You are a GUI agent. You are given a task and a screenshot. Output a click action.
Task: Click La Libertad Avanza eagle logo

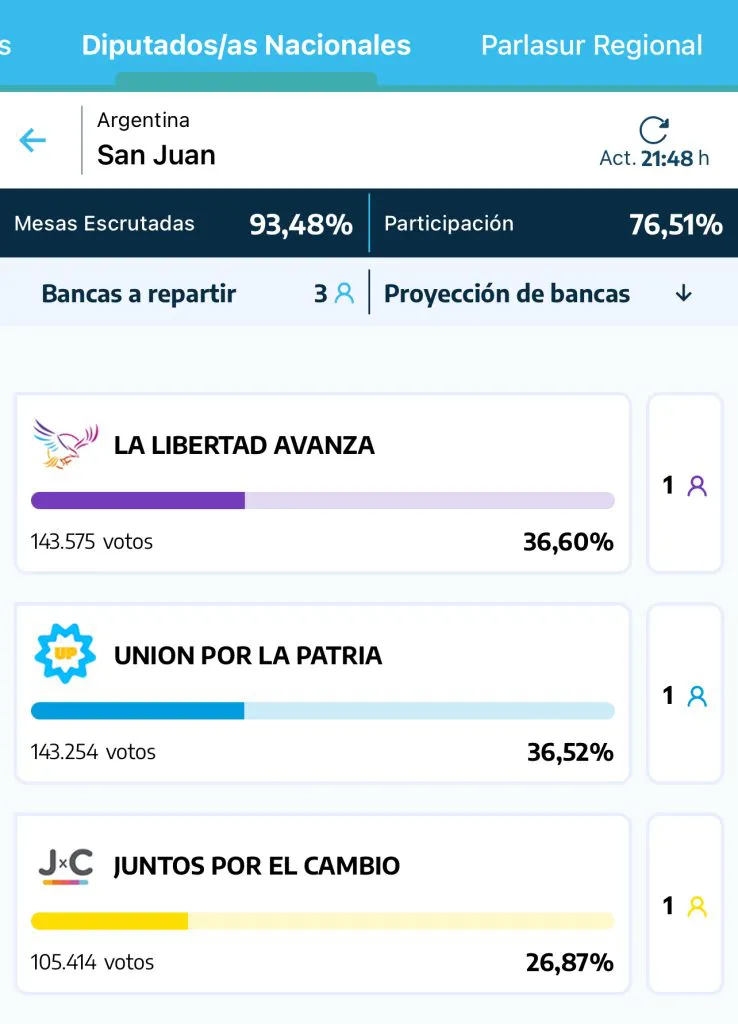[x=65, y=444]
